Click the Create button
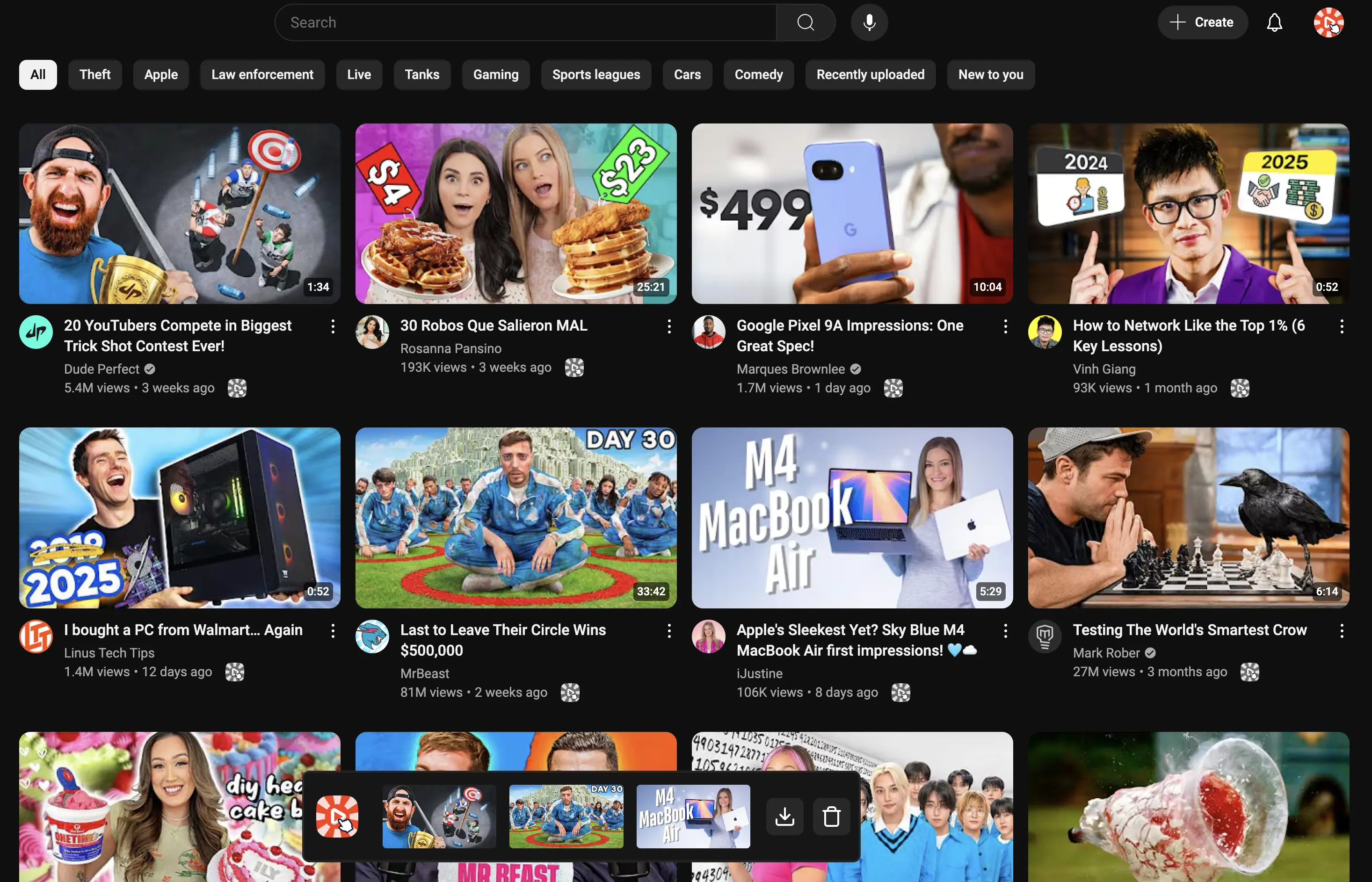The width and height of the screenshot is (1372, 882). click(1203, 22)
